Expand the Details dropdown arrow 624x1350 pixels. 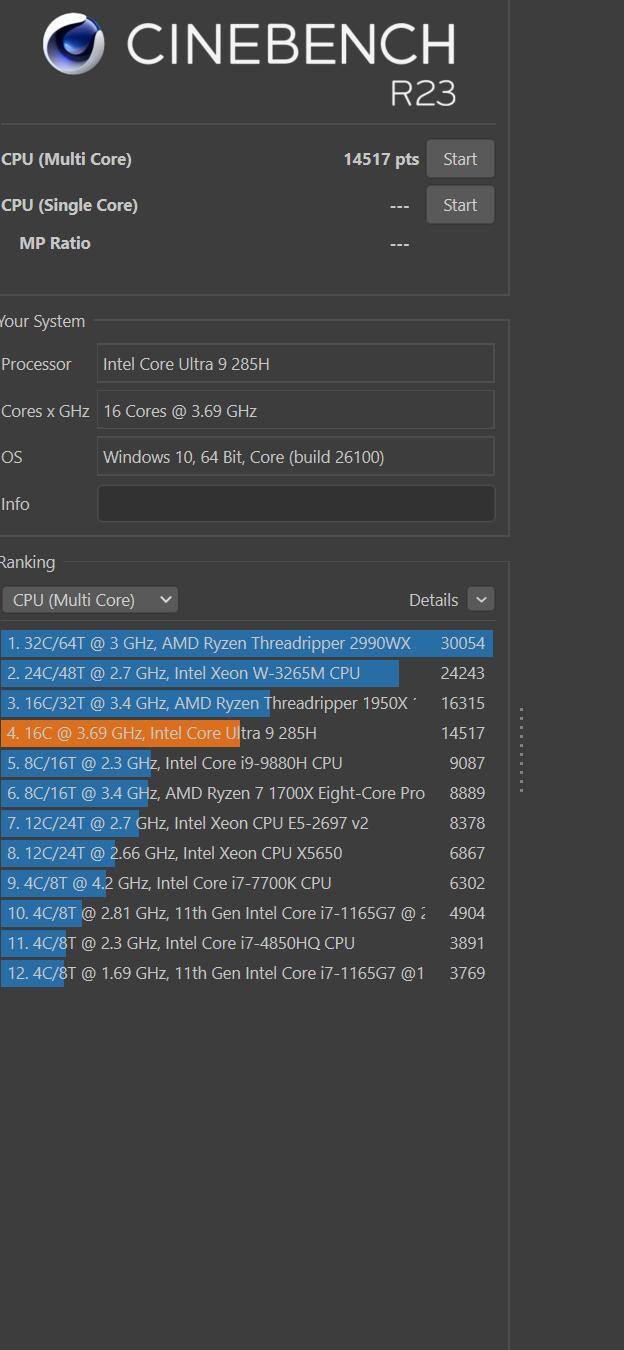click(x=481, y=600)
